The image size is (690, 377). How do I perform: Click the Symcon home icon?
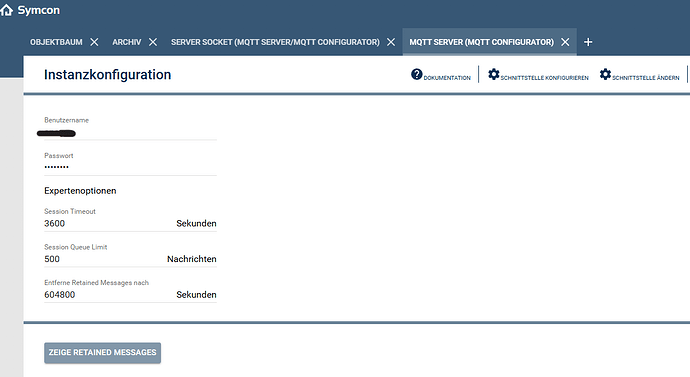click(x=6, y=10)
